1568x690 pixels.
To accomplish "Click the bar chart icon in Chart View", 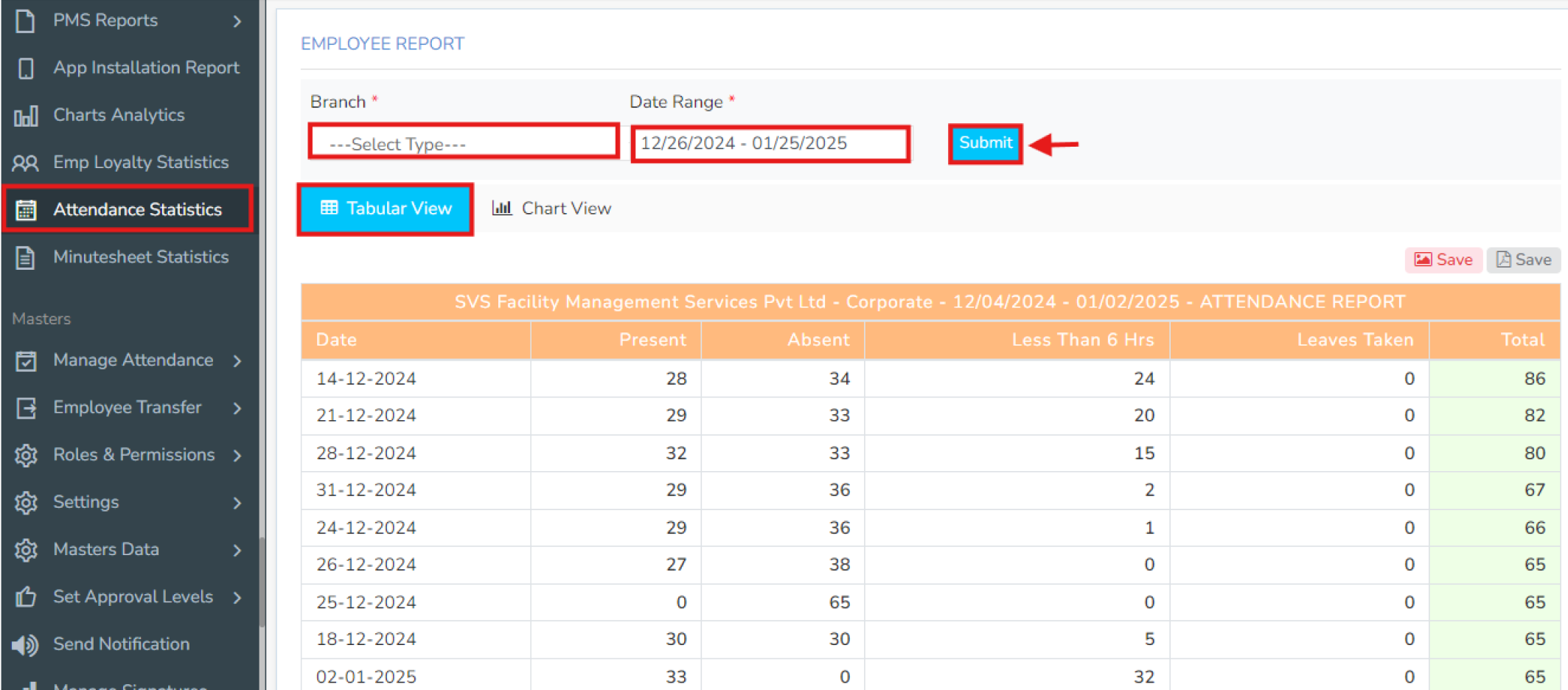I will point(502,208).
